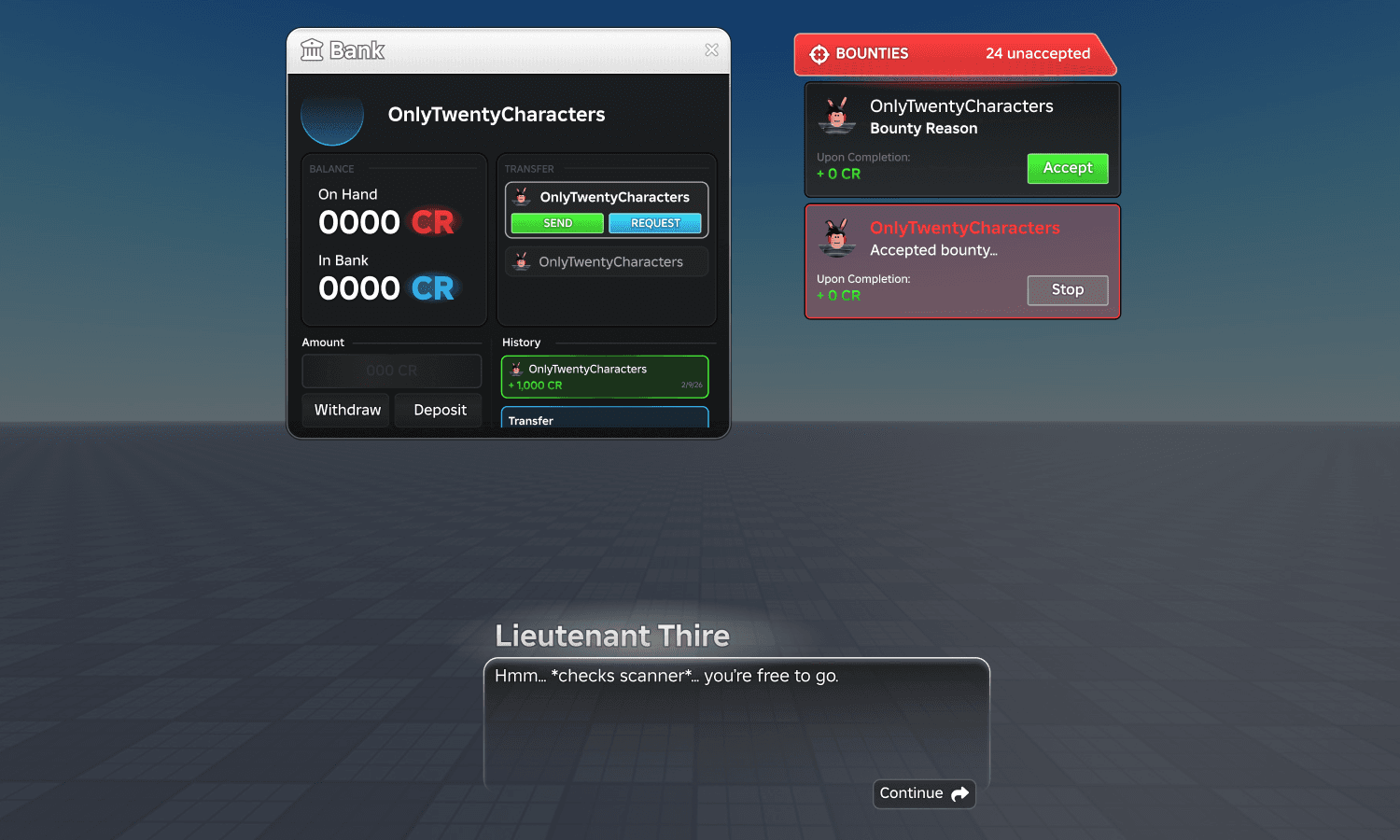Click the bounties crosshair icon
Viewport: 1400px width, 840px height.
point(819,54)
